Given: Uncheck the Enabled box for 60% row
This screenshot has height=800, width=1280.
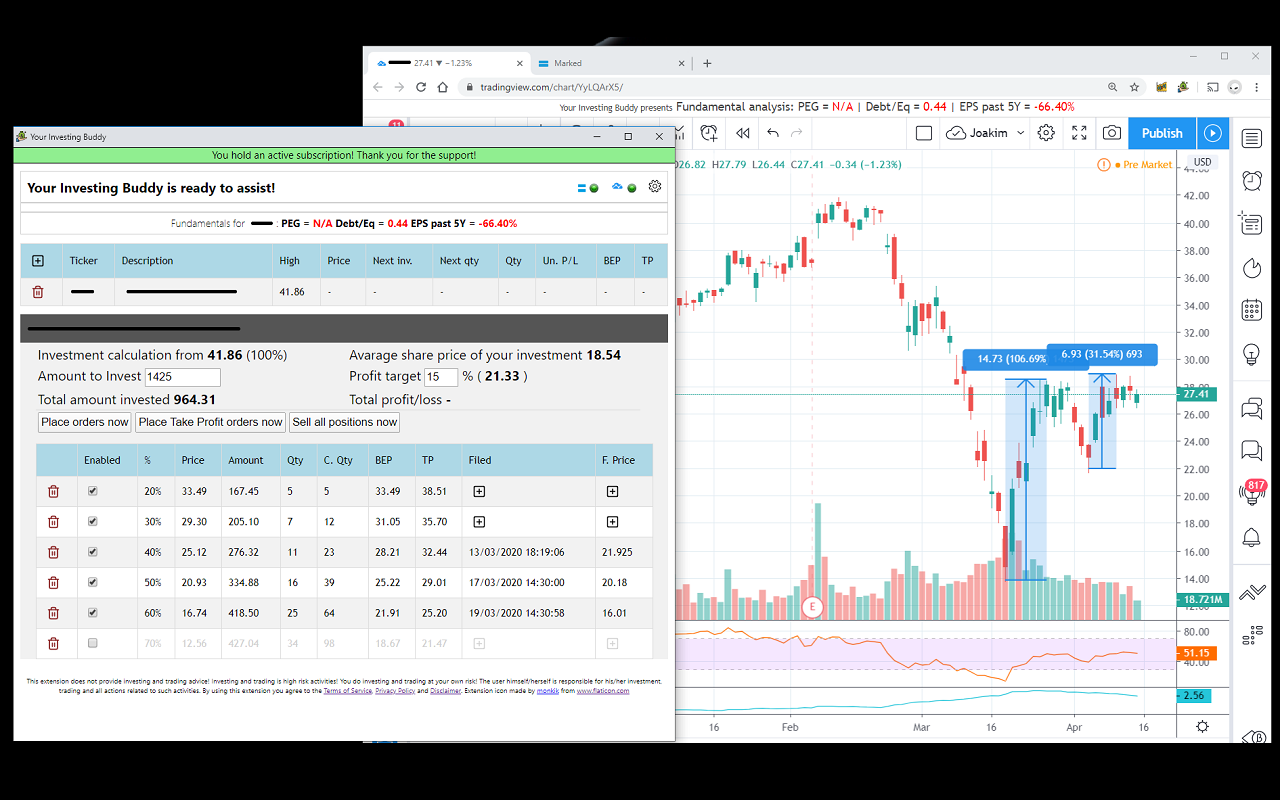Looking at the screenshot, I should pos(93,612).
